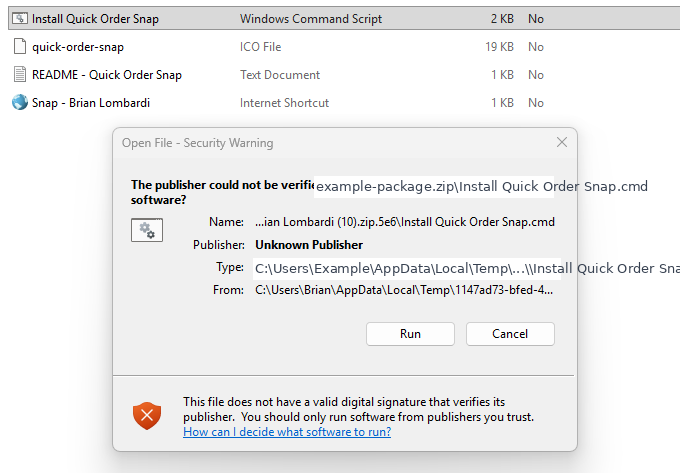Click the Open File - Security Warning title

click(197, 143)
